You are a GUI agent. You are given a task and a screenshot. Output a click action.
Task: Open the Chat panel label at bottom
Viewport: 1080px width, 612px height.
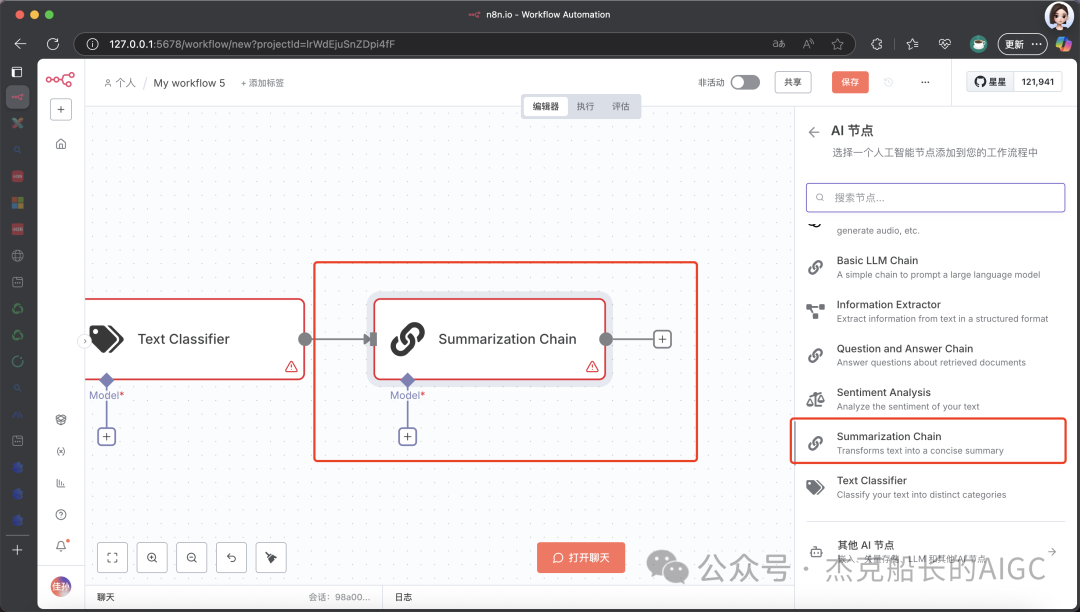(105, 597)
